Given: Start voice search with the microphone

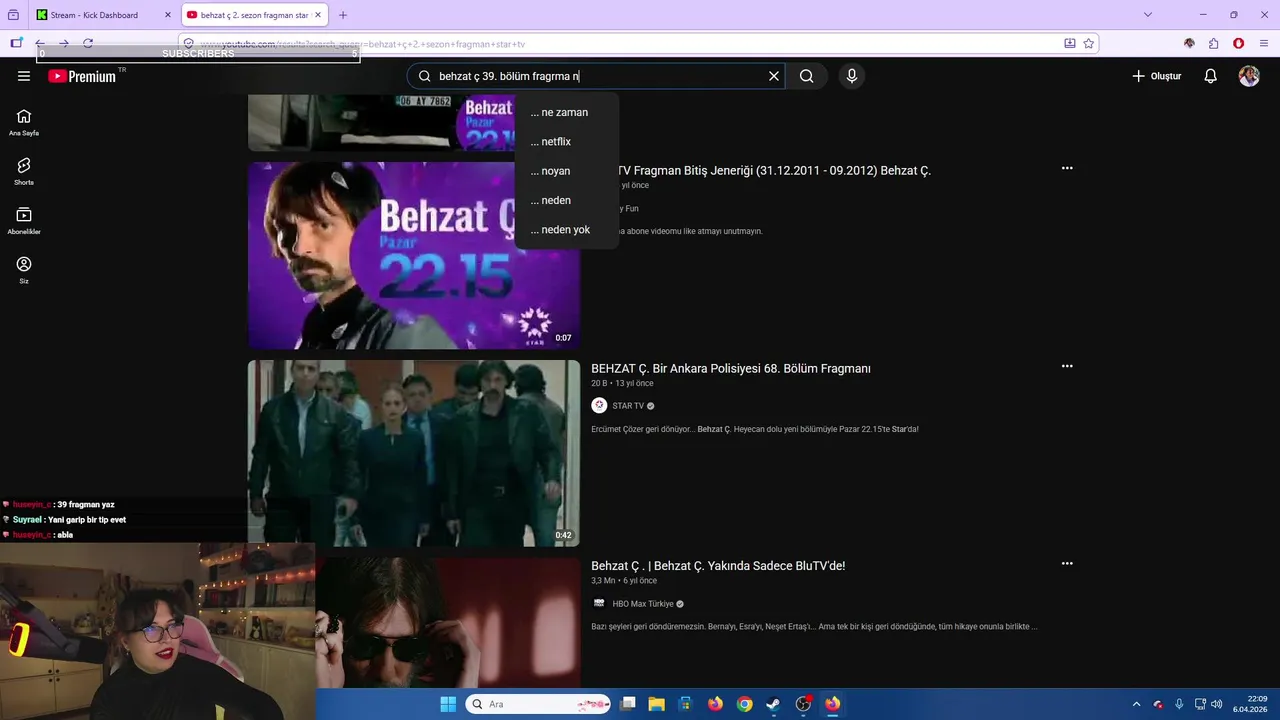Looking at the screenshot, I should pos(852,76).
